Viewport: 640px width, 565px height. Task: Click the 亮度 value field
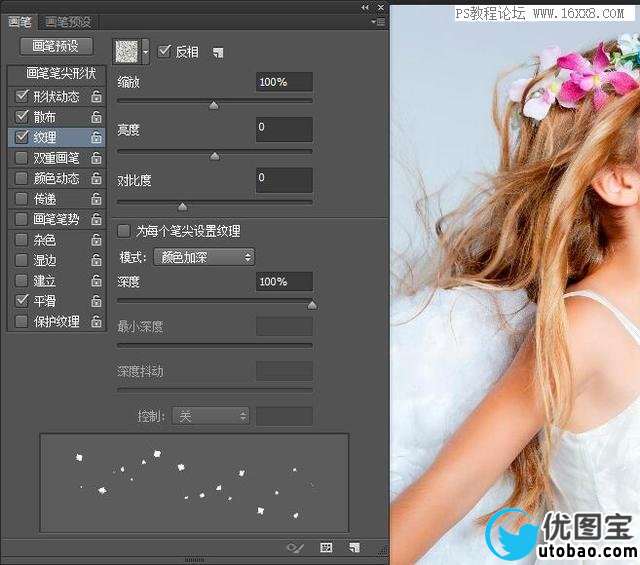click(284, 129)
